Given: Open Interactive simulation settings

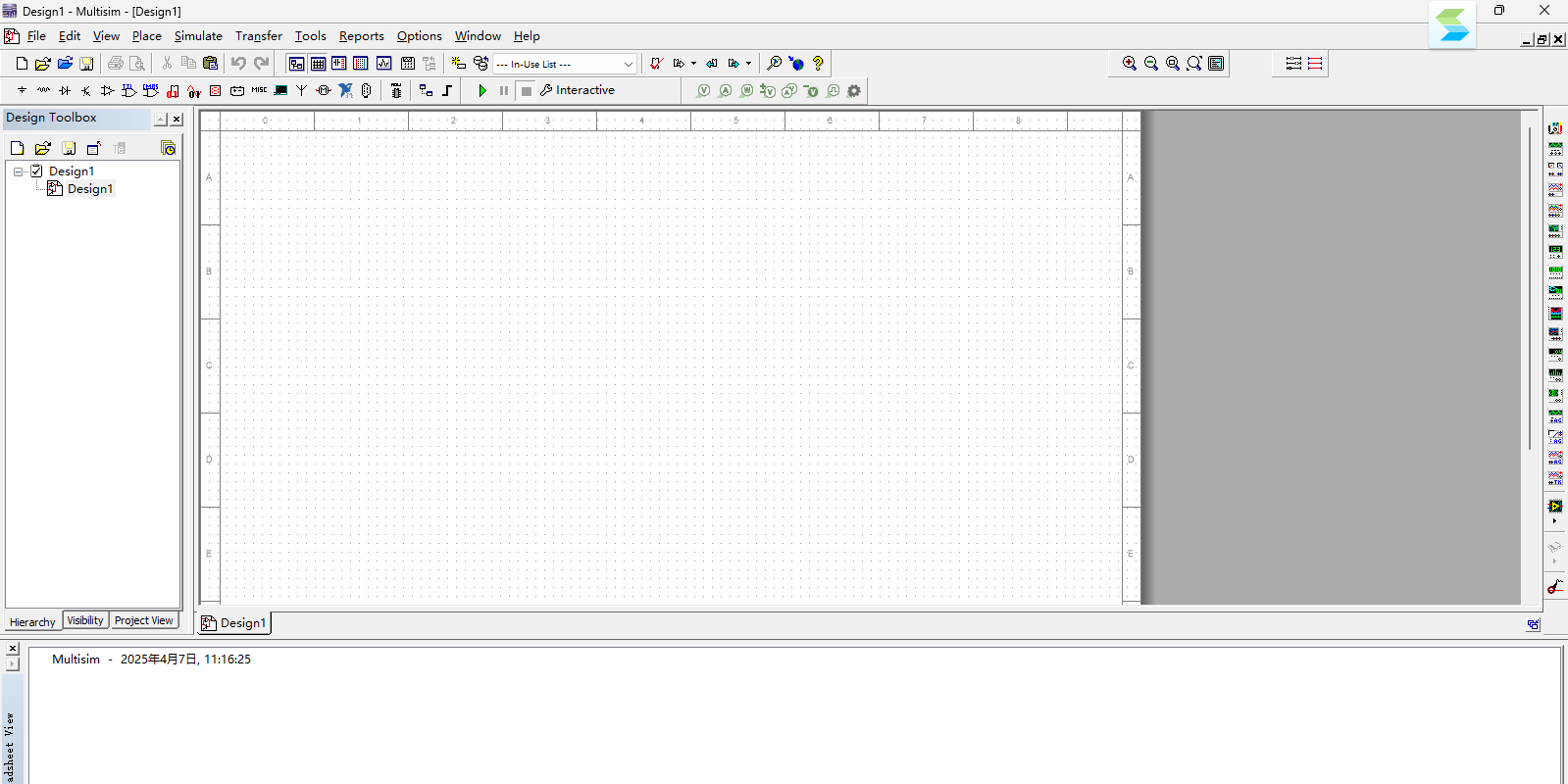Looking at the screenshot, I should [578, 90].
